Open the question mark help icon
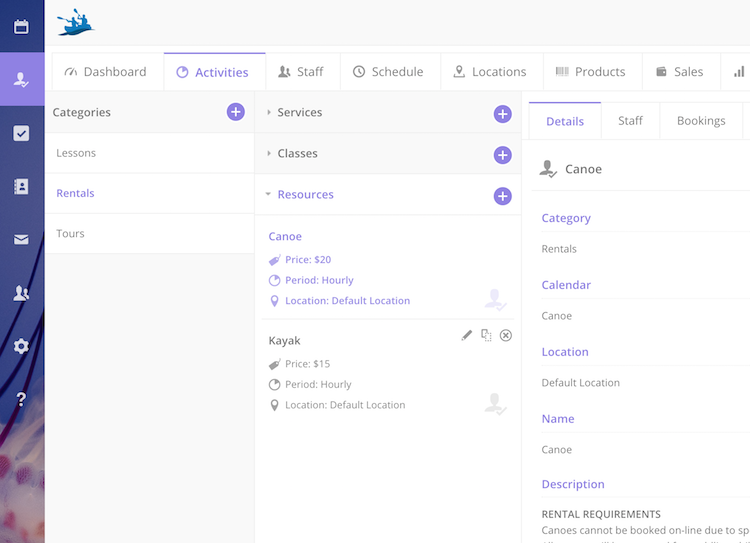 pos(21,399)
